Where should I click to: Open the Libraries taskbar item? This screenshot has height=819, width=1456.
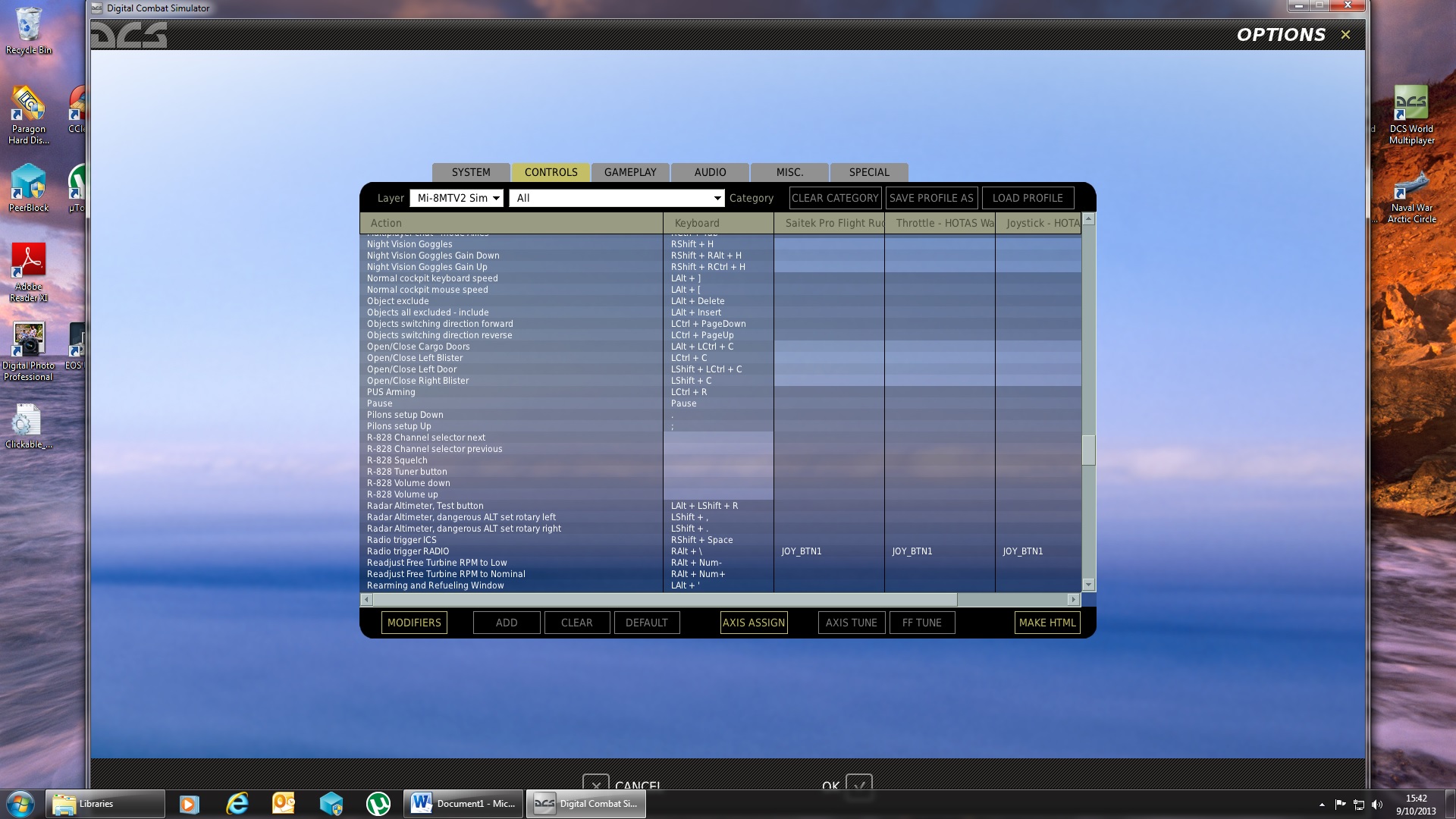pos(105,804)
